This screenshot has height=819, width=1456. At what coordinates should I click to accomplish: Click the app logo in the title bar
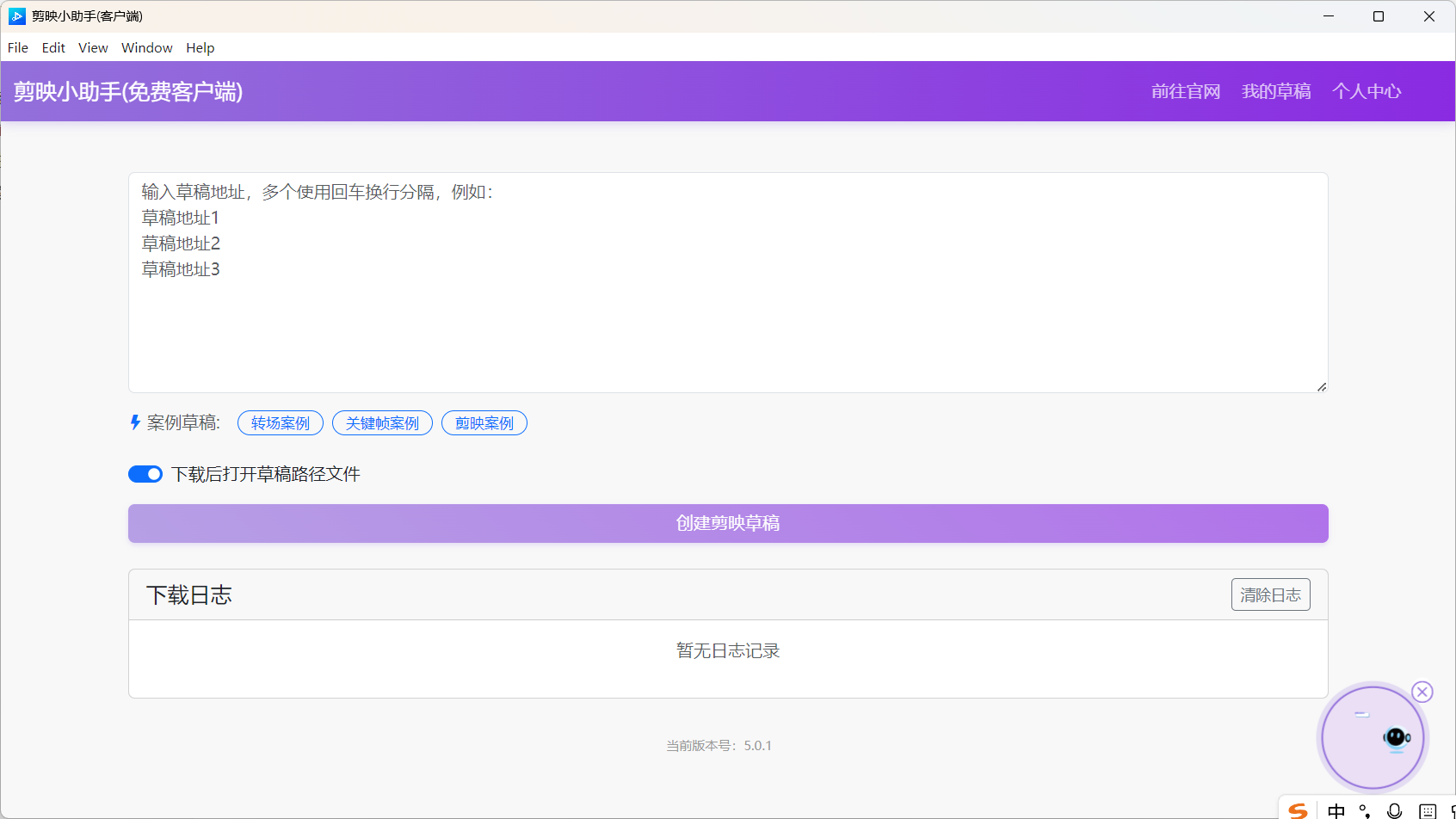(16, 16)
